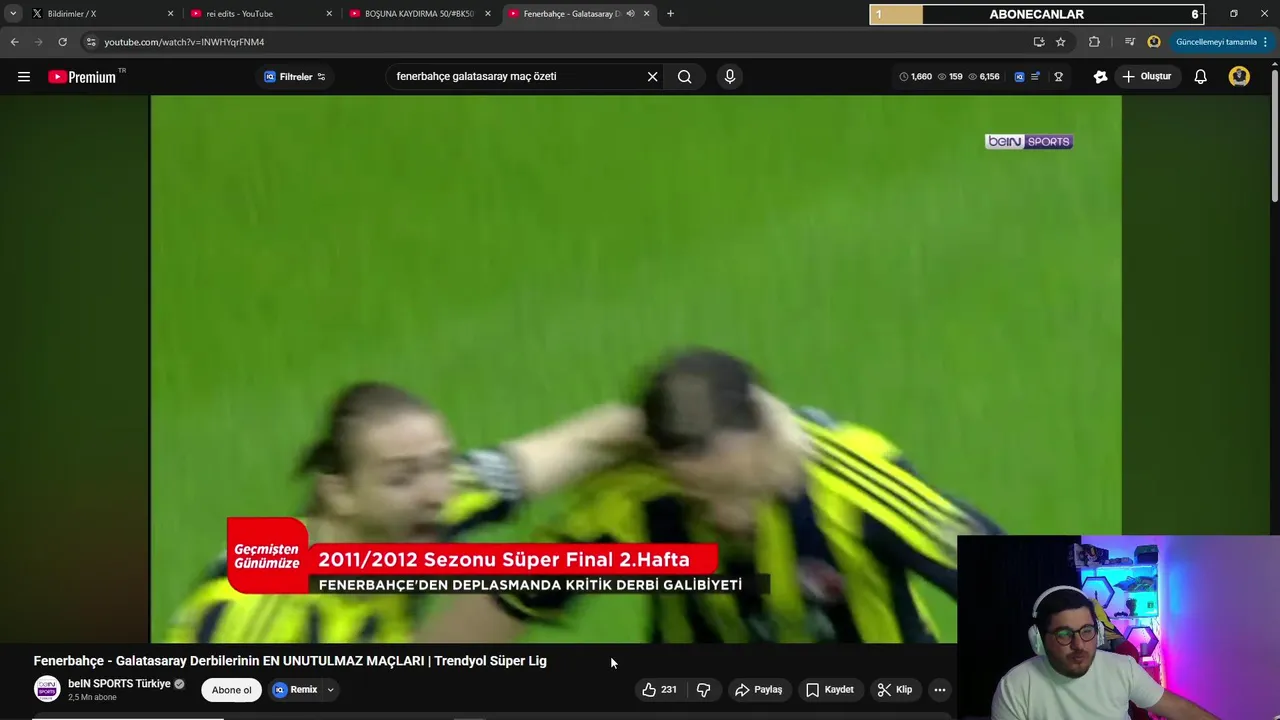
Task: Click the Remix button
Action: click(x=296, y=690)
